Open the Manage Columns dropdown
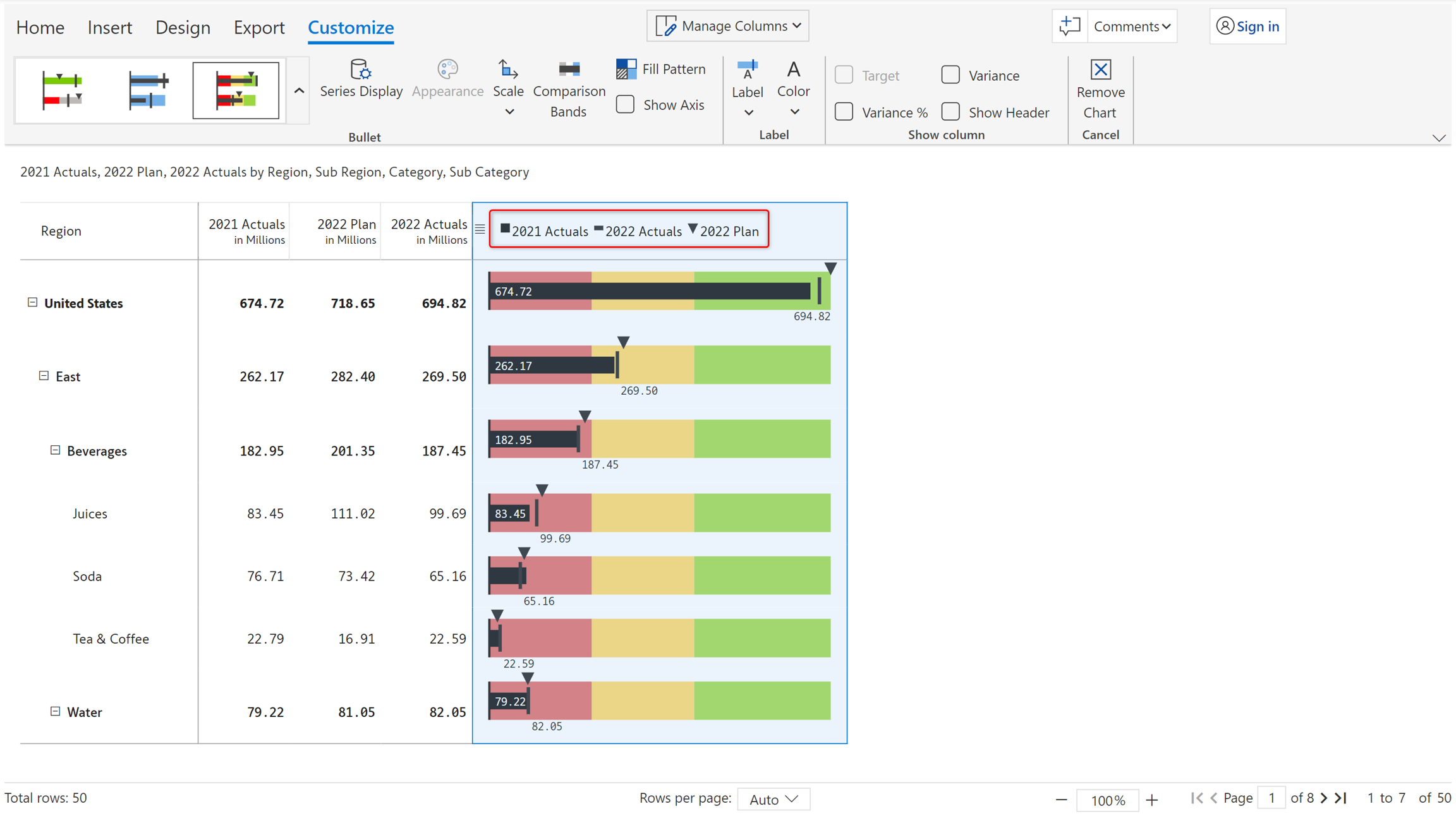 point(727,26)
